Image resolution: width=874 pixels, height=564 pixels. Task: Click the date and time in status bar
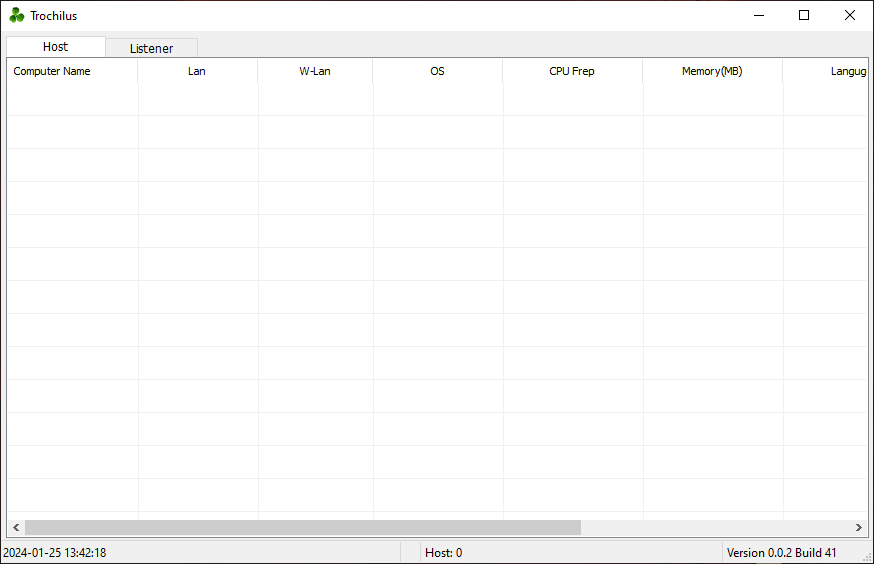click(55, 553)
